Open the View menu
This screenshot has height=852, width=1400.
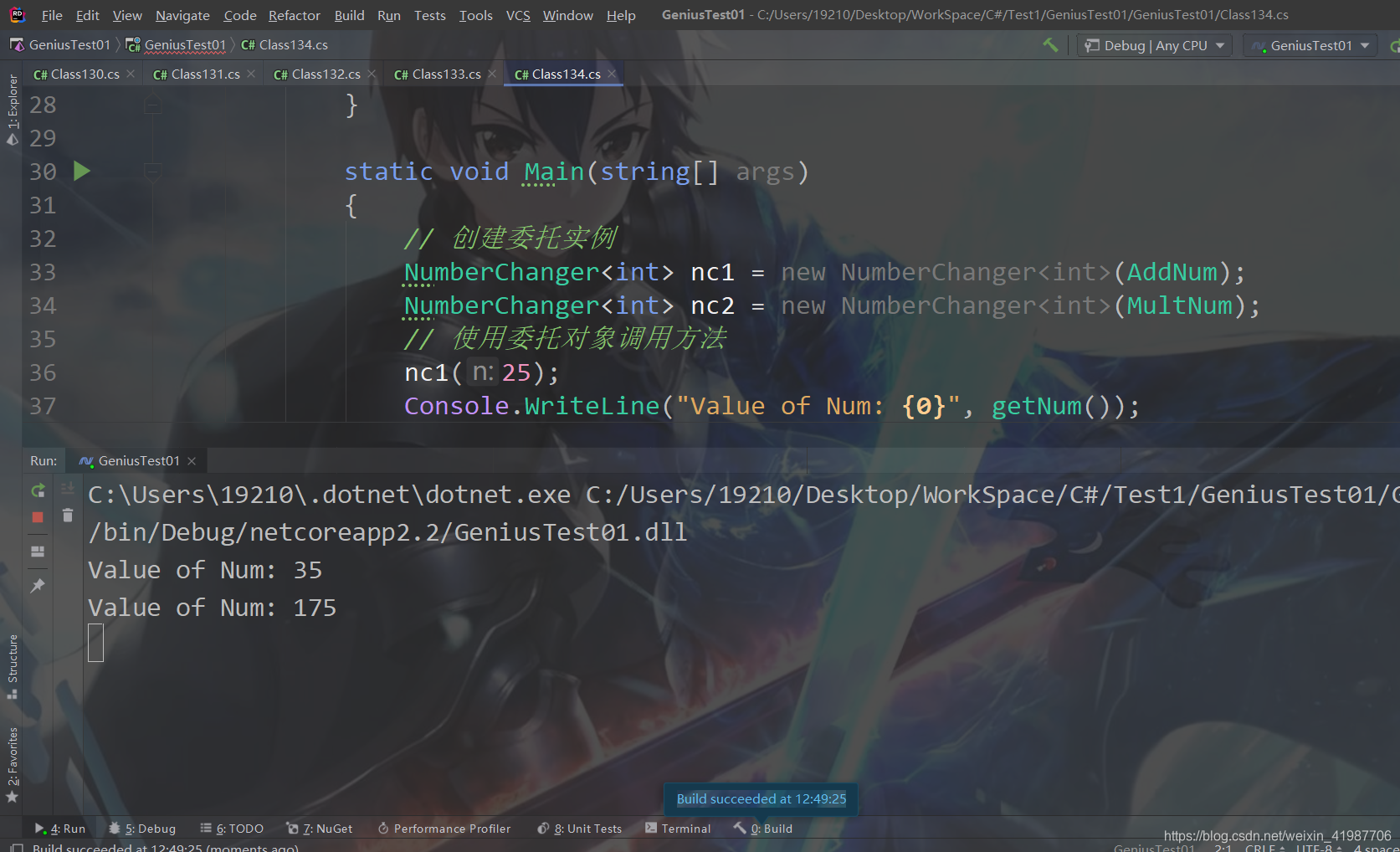tap(127, 15)
